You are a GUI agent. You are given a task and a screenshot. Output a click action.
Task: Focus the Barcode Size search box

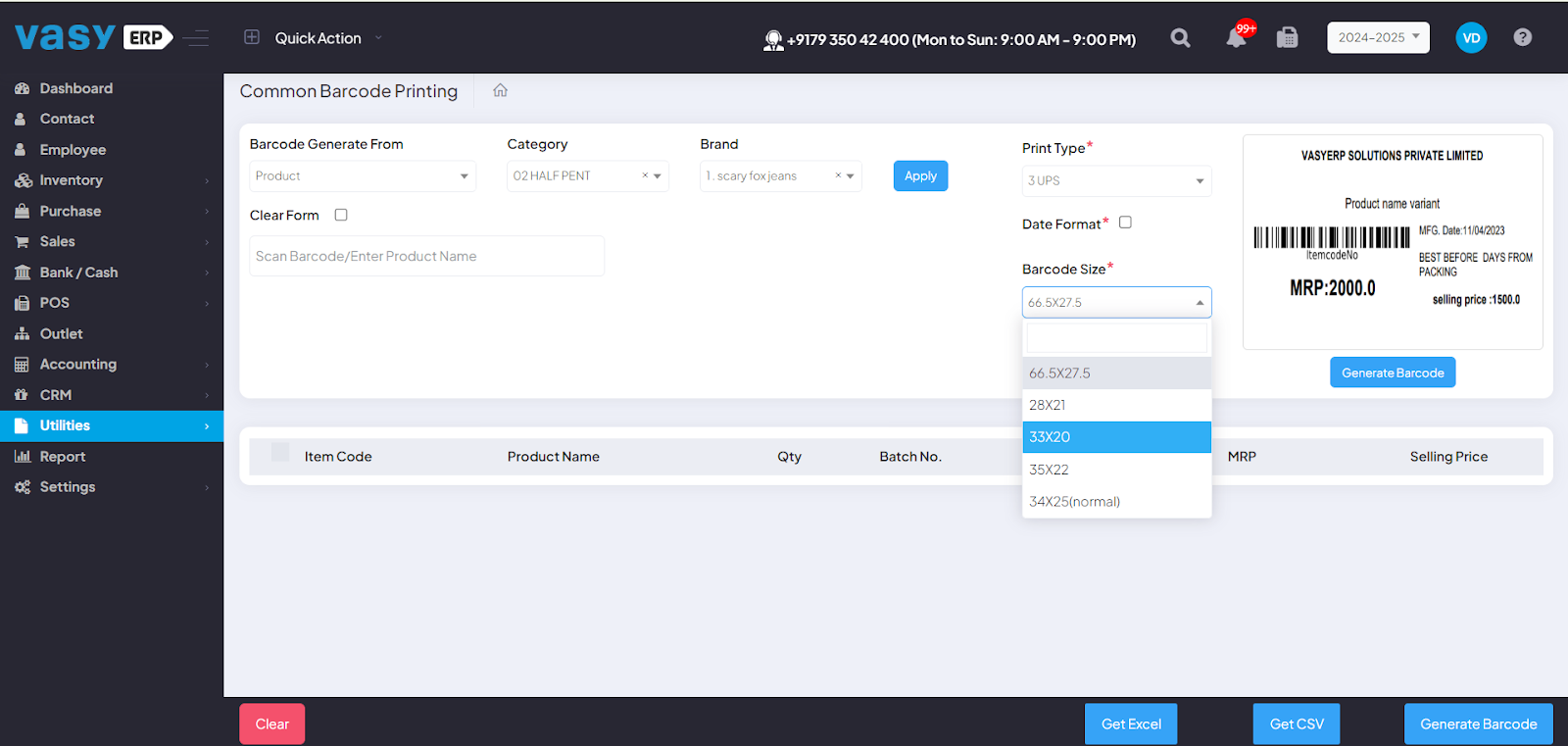1117,338
